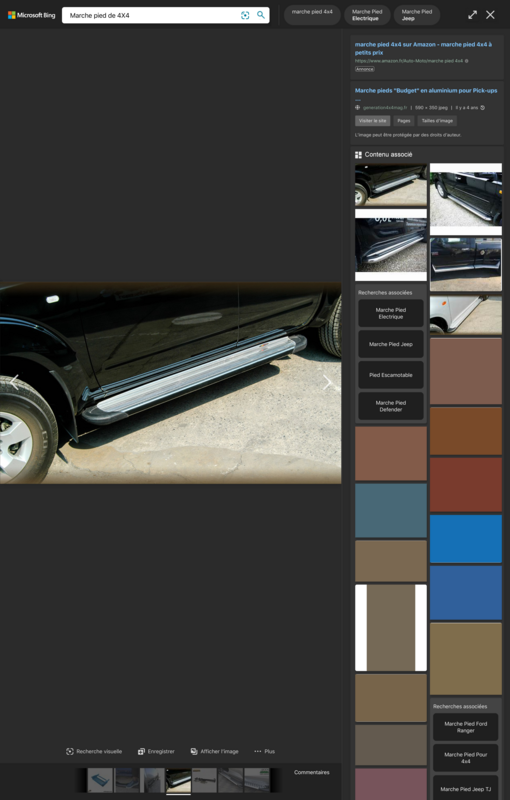Click the 'il y a 4 ans' text
The image size is (510, 800).
coord(467,108)
